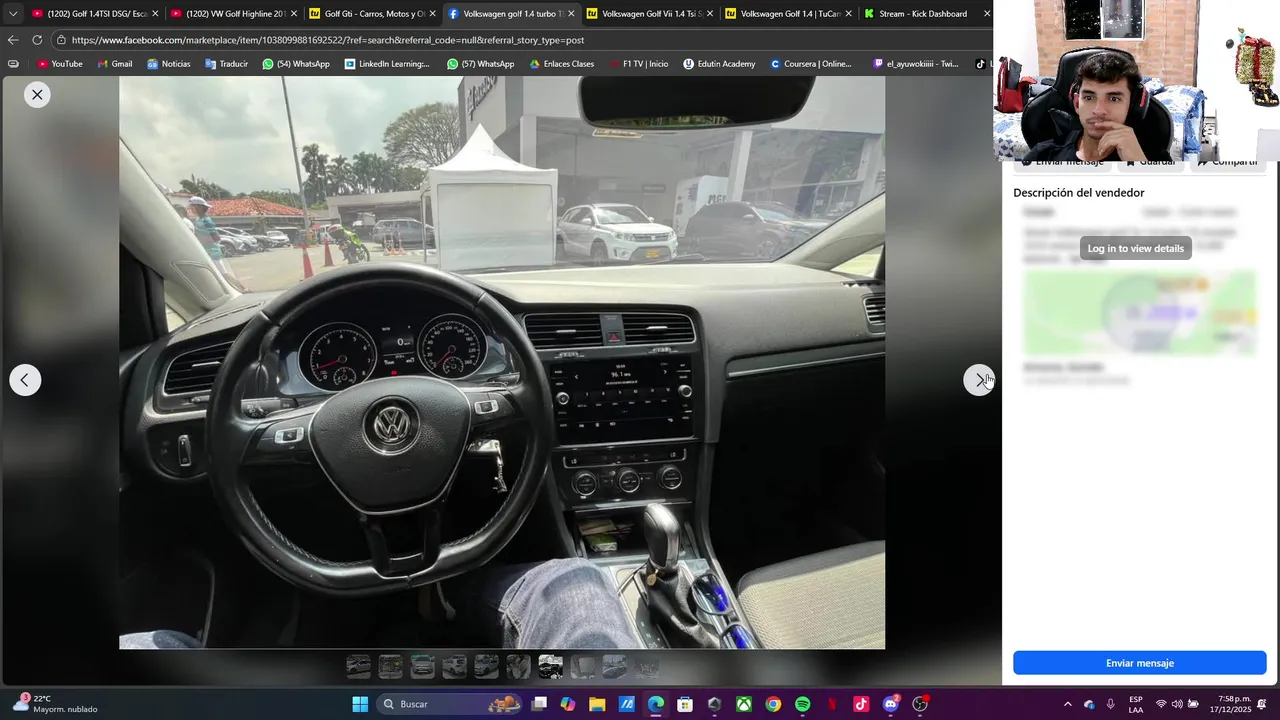This screenshot has width=1280, height=720.
Task: Open the tab search dropdown arrow
Action: (x=13, y=14)
